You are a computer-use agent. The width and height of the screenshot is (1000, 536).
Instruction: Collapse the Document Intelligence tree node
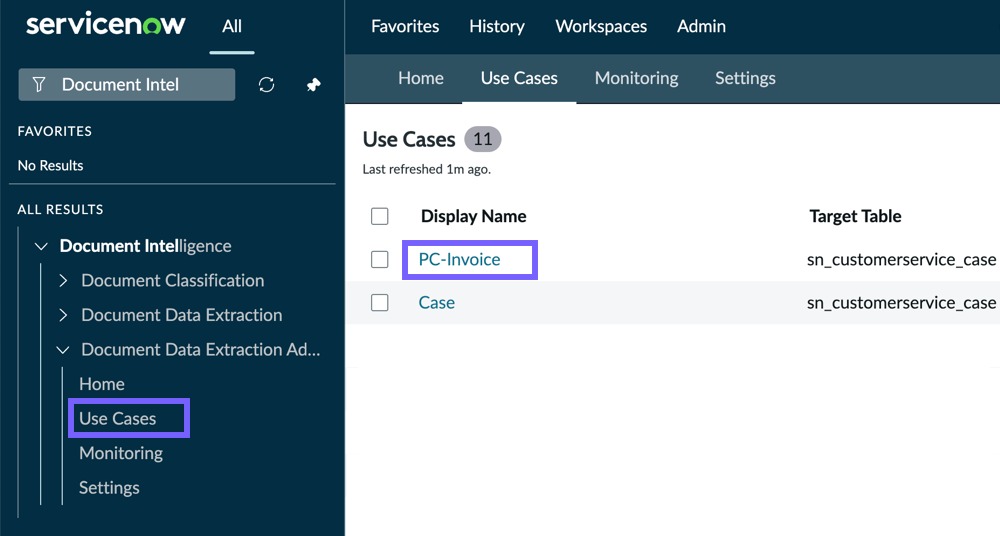[x=41, y=246]
